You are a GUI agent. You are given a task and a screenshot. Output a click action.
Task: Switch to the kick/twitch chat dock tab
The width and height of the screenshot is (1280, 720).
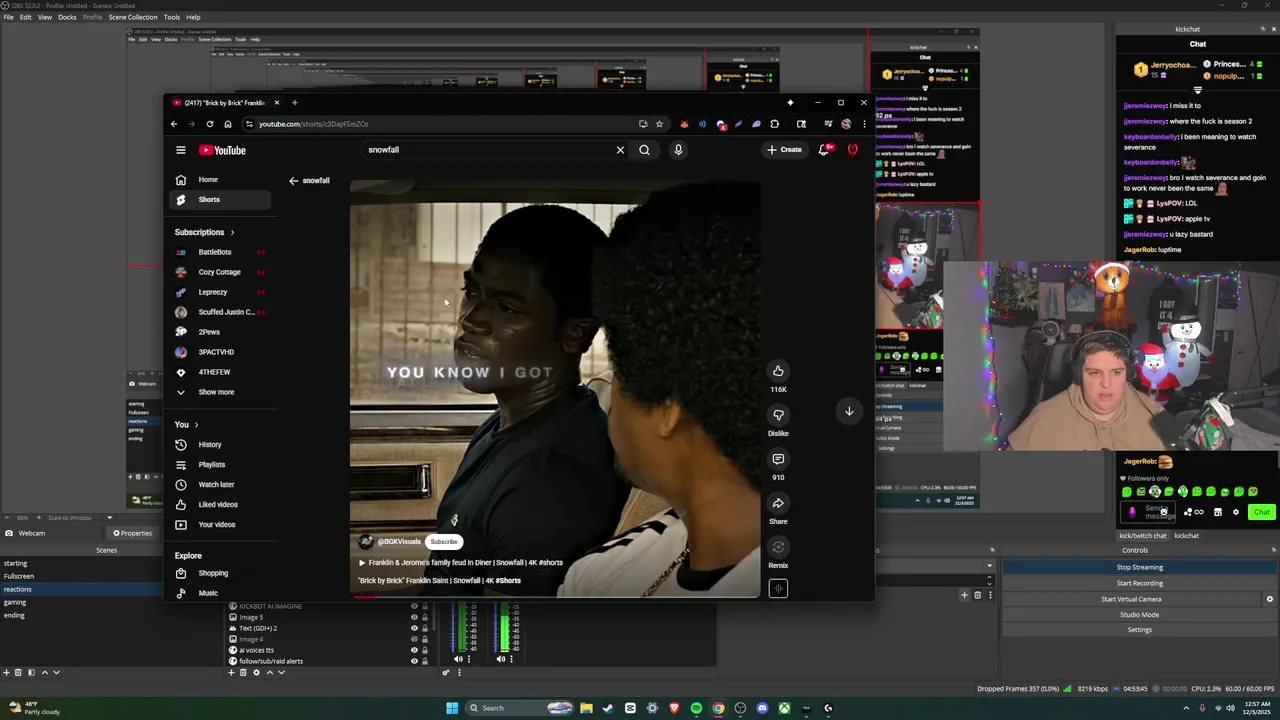[1143, 536]
